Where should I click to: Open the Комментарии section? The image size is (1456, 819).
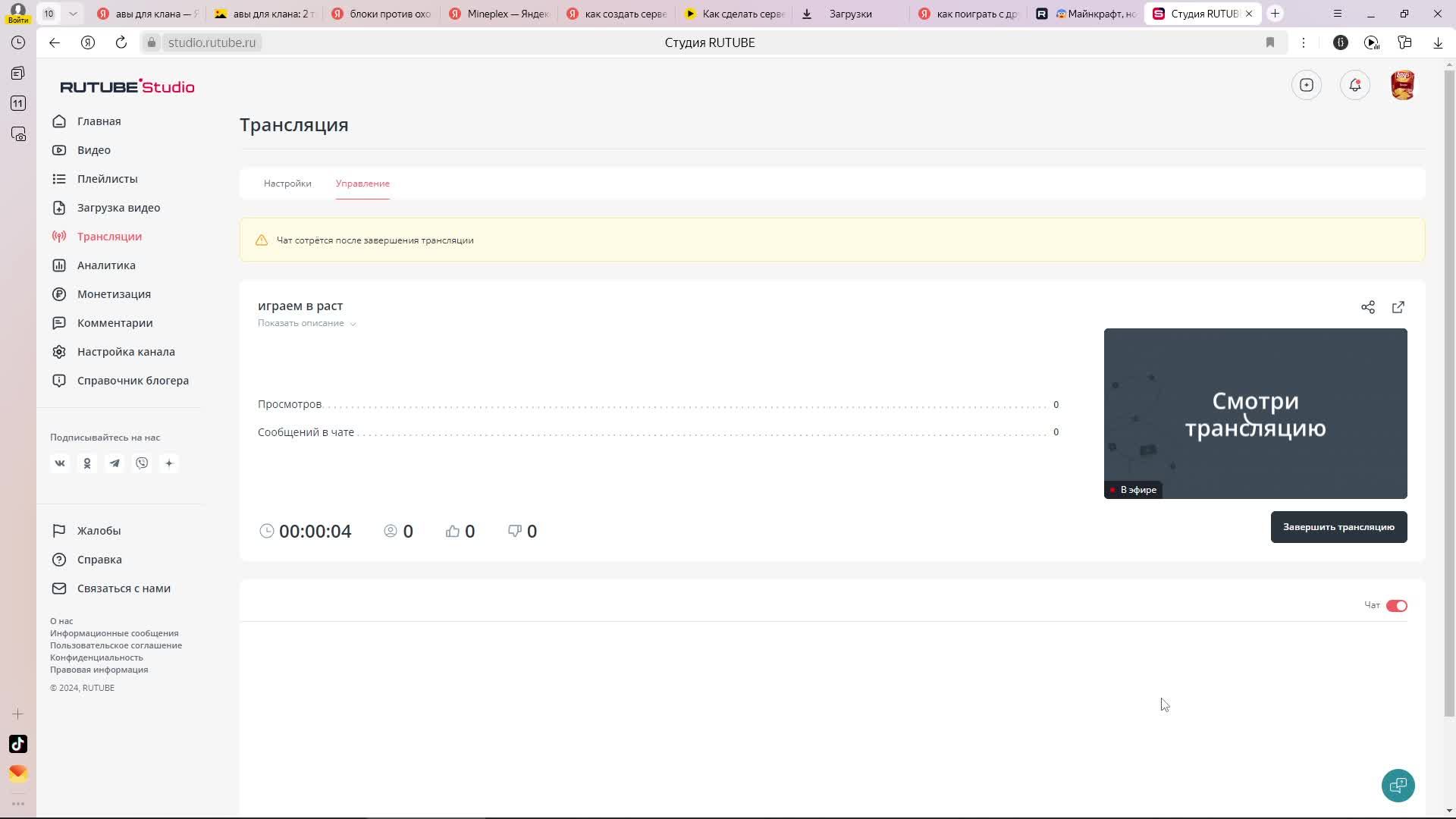(115, 323)
